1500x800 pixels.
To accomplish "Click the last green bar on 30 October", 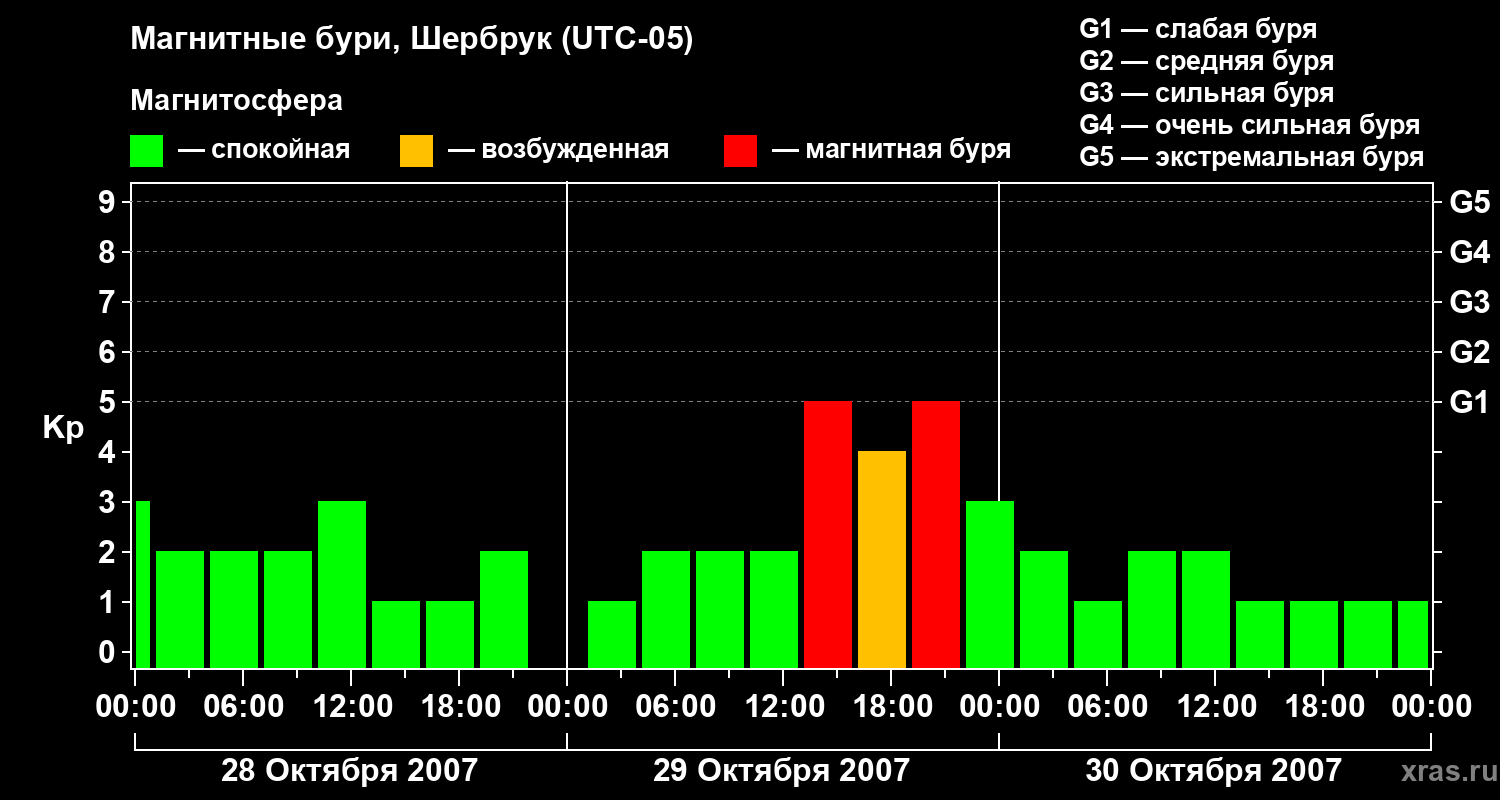I will pyautogui.click(x=1413, y=635).
